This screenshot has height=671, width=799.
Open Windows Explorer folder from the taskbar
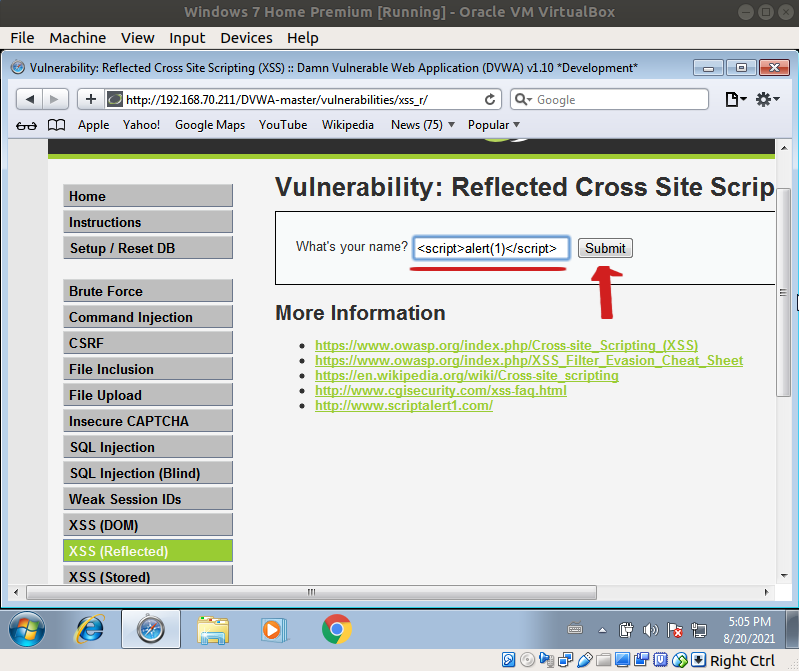tap(213, 630)
